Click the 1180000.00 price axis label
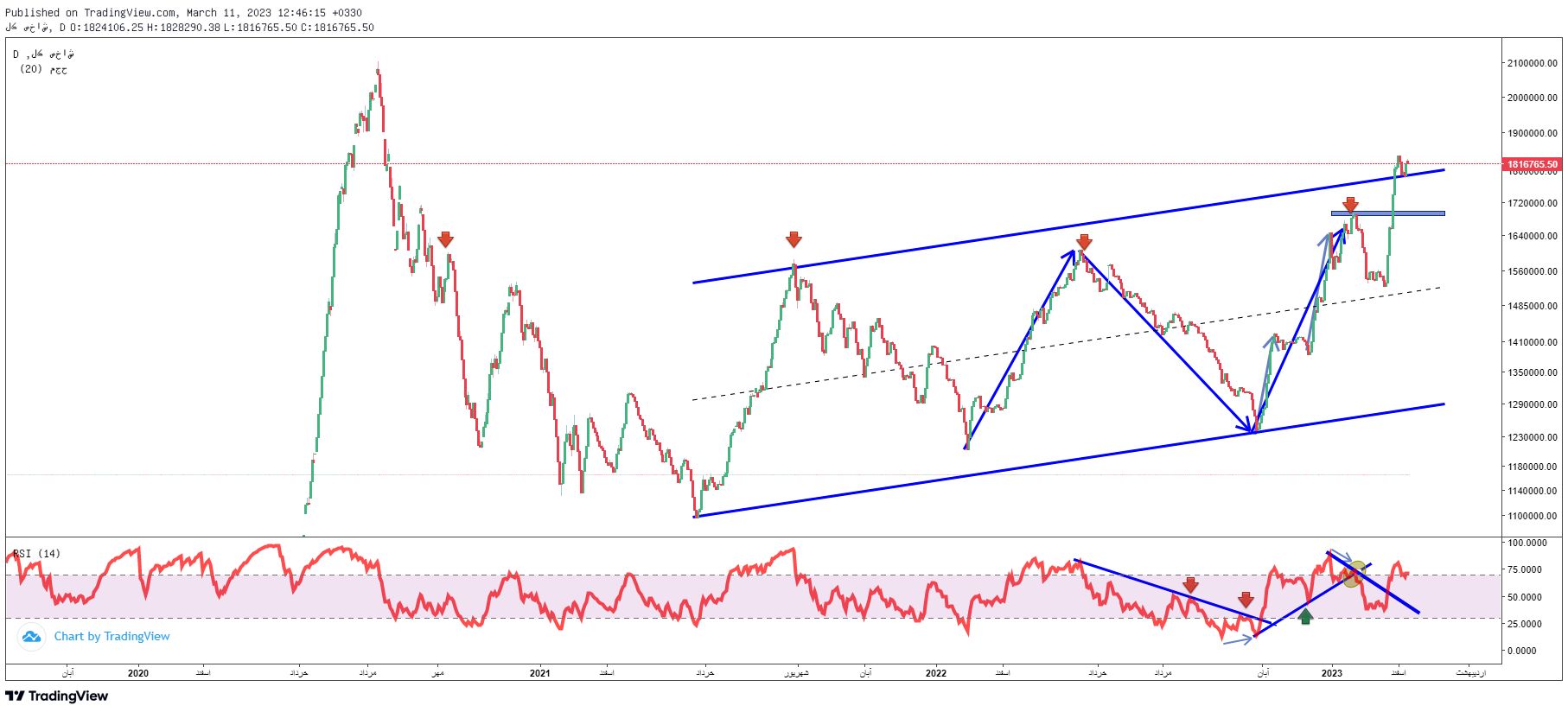This screenshot has width=1568, height=712. 1532,467
